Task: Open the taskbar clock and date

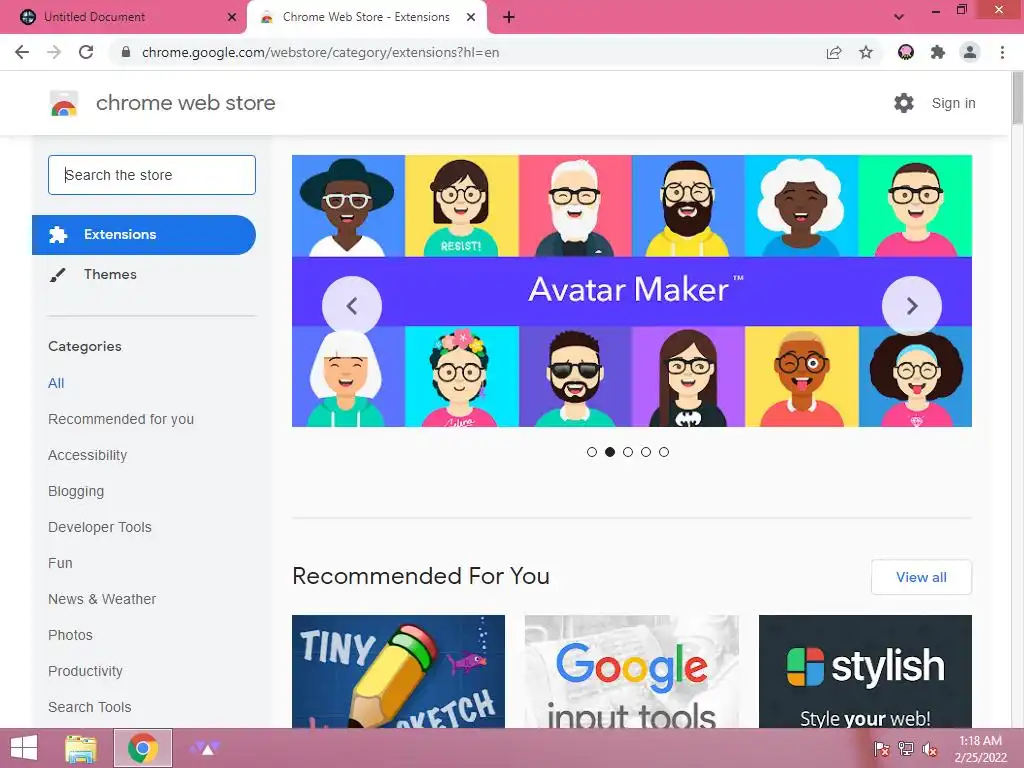Action: click(980, 749)
